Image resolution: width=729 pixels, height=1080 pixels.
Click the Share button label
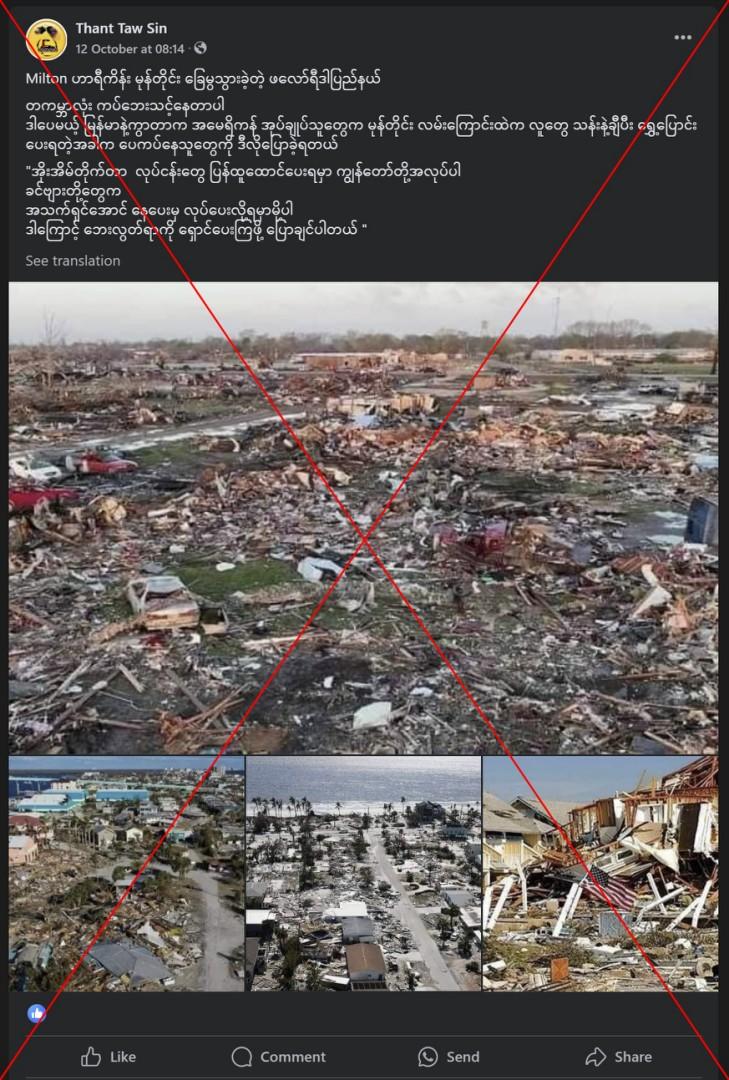point(633,1057)
